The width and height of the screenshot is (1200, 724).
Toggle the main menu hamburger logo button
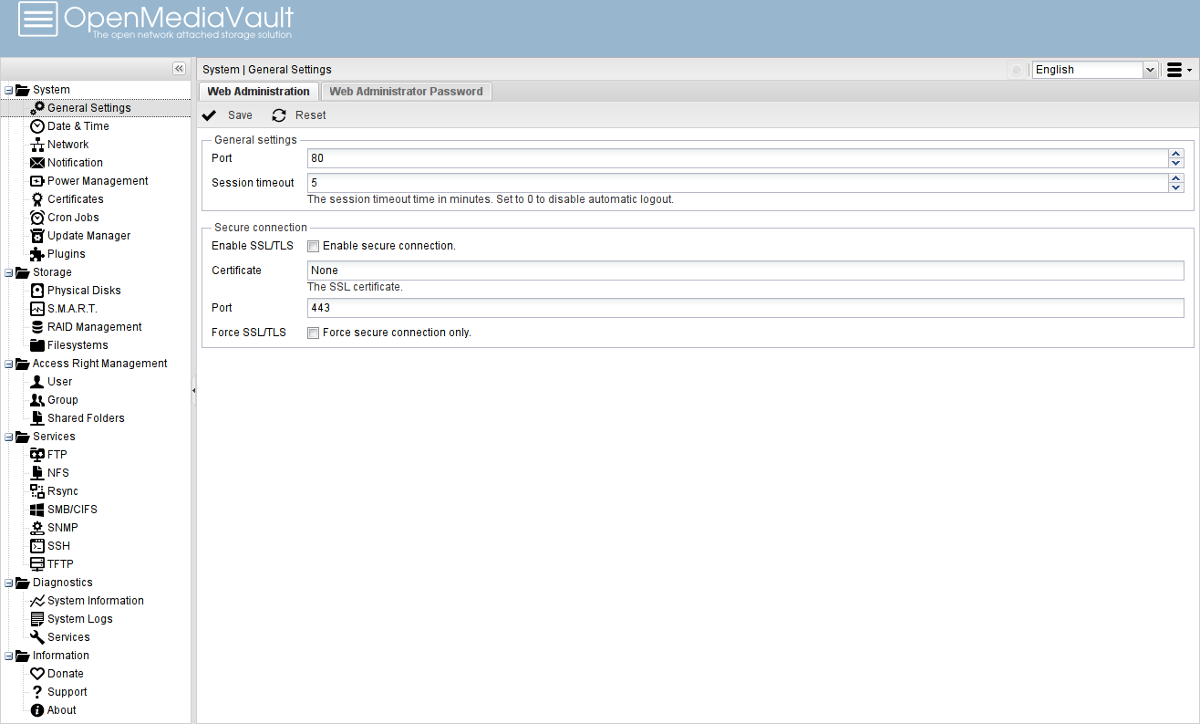coord(38,20)
